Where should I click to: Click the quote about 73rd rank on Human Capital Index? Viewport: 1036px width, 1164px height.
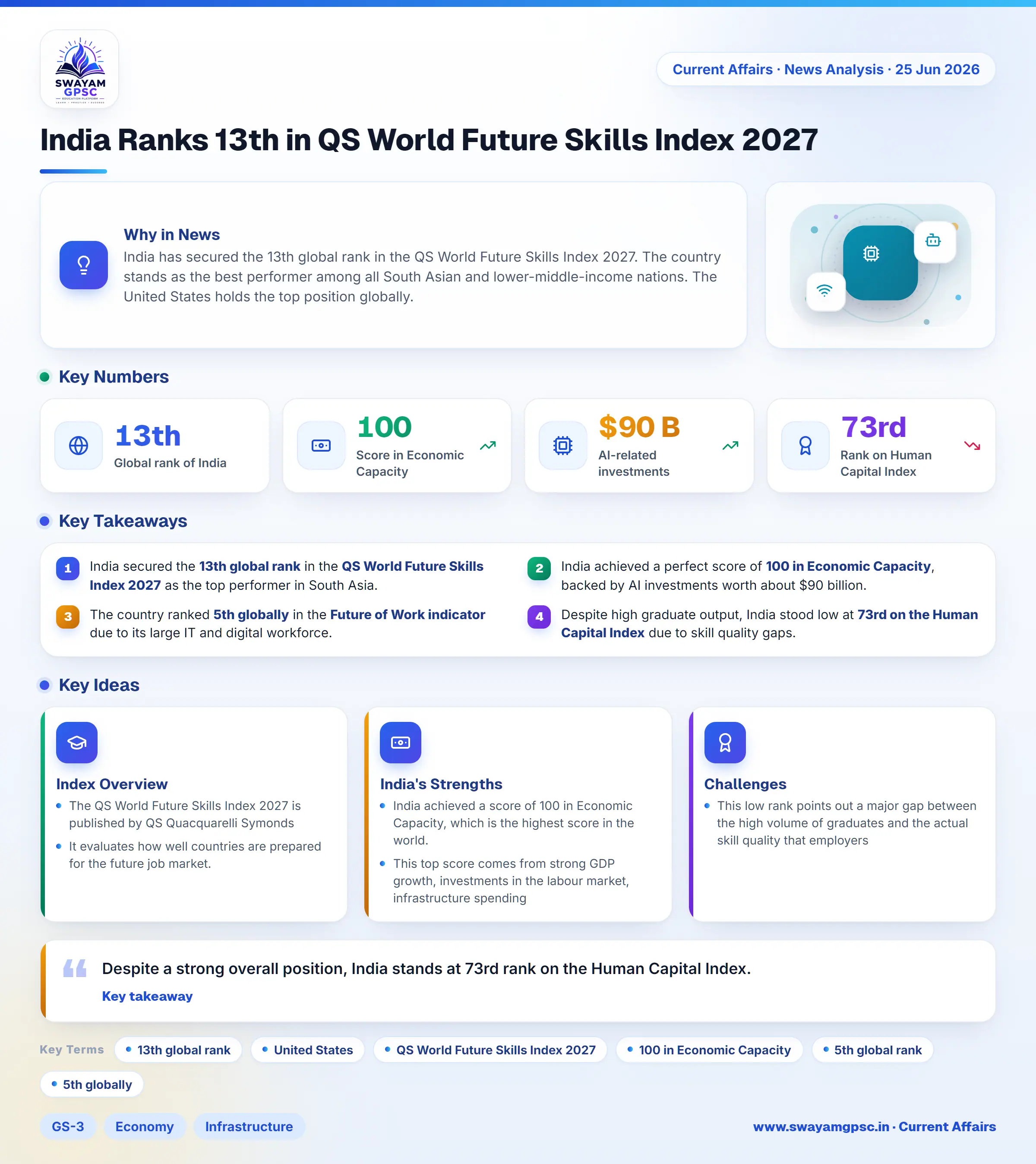click(x=426, y=969)
